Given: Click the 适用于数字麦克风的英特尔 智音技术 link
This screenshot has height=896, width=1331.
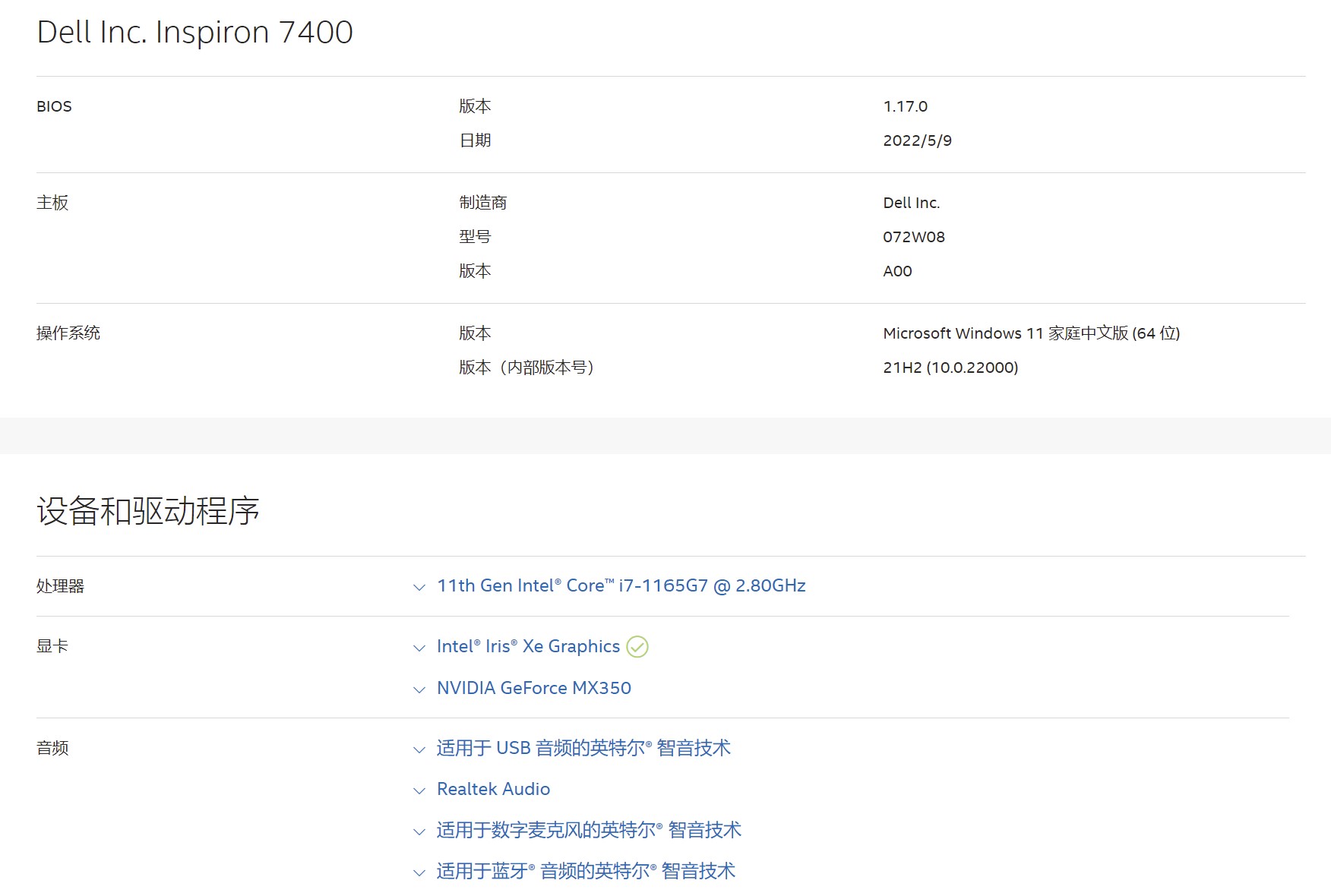Looking at the screenshot, I should coord(588,830).
